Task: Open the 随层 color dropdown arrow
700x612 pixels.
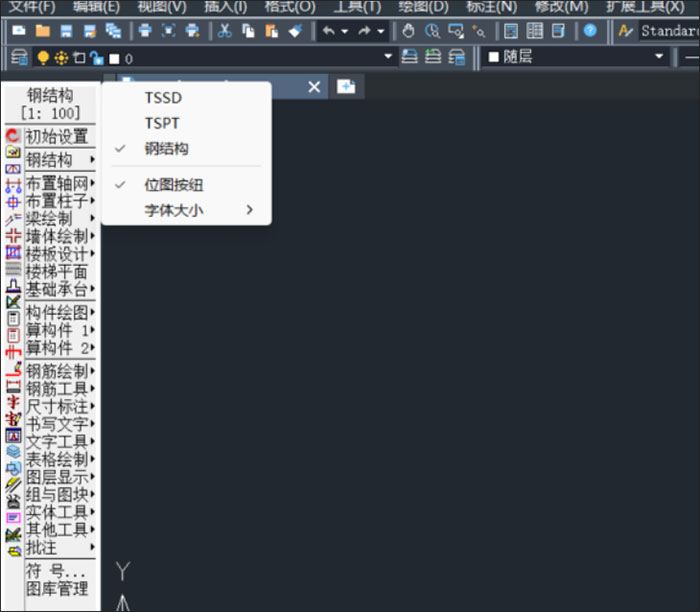Action: pyautogui.click(x=659, y=56)
